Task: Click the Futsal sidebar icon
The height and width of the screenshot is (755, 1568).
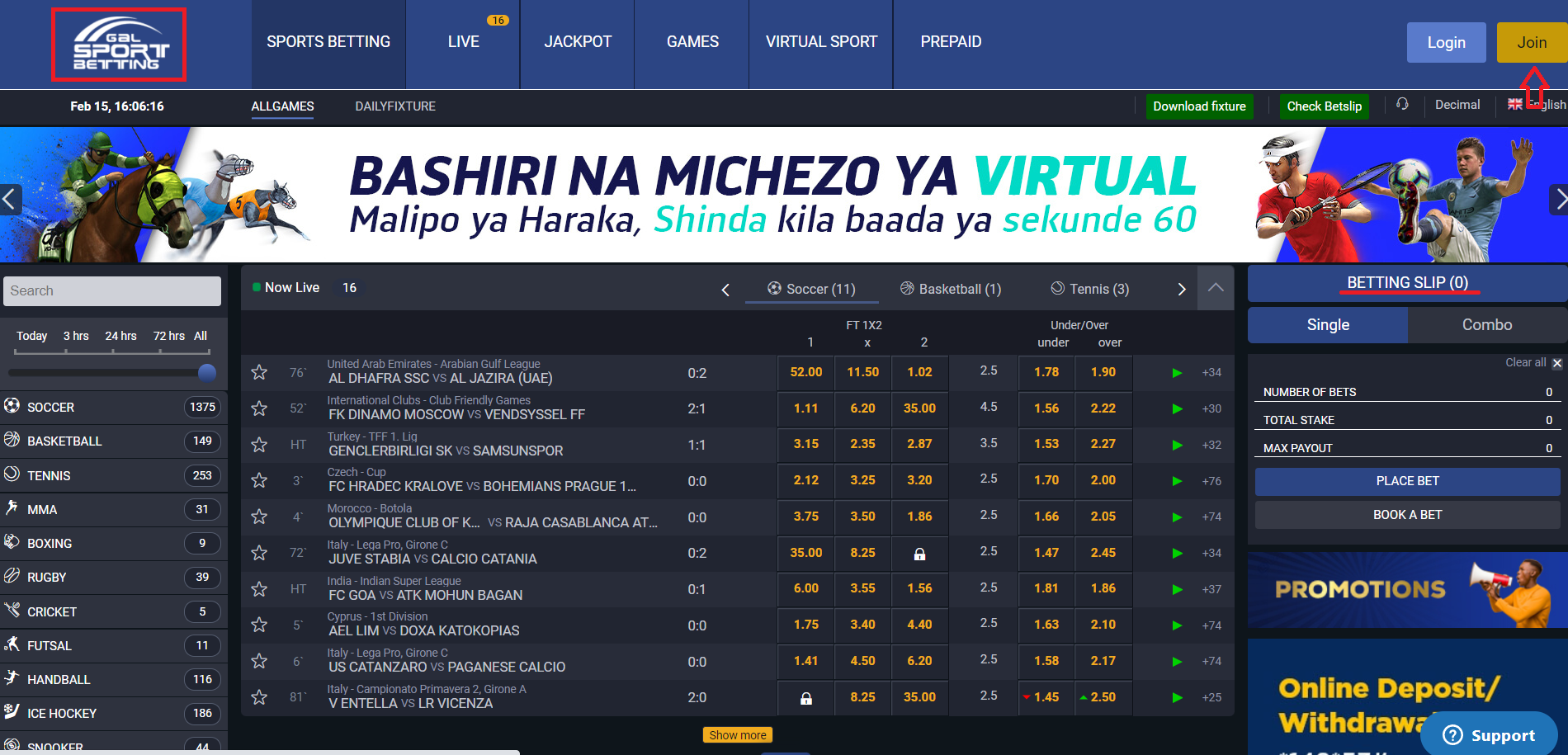Action: coord(12,644)
